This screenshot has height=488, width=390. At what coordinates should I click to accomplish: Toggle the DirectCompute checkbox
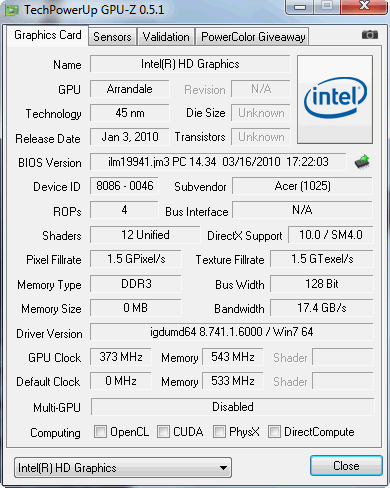274,431
